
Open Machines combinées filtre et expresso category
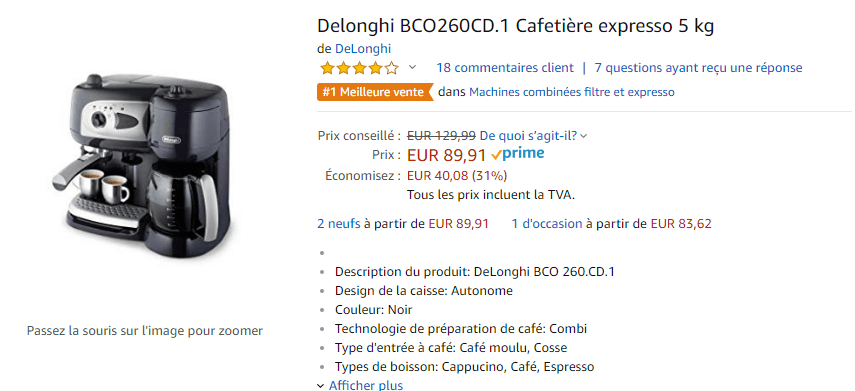(571, 92)
